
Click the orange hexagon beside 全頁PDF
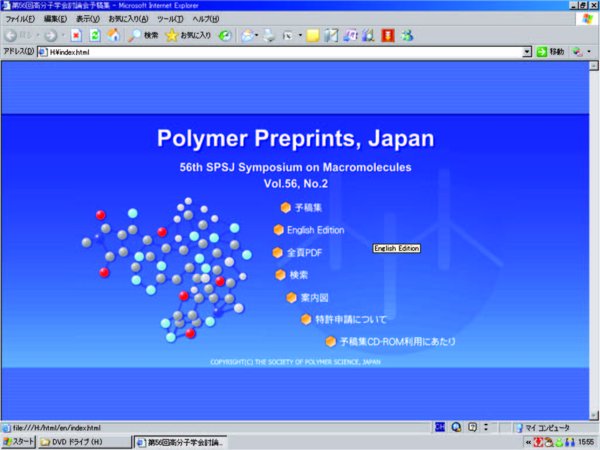coord(277,253)
